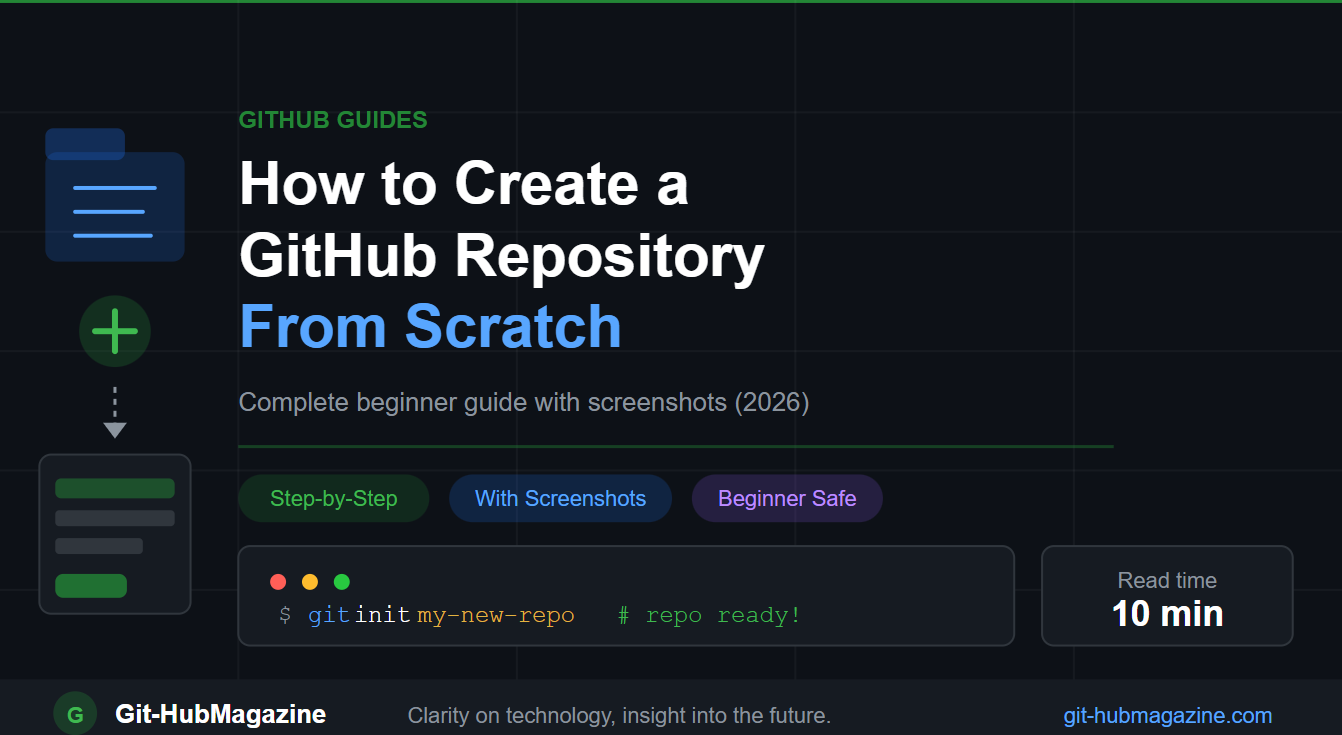Screen dimensions: 1342x735
Task: Toggle the Step-by-Step pill
Action: click(333, 498)
